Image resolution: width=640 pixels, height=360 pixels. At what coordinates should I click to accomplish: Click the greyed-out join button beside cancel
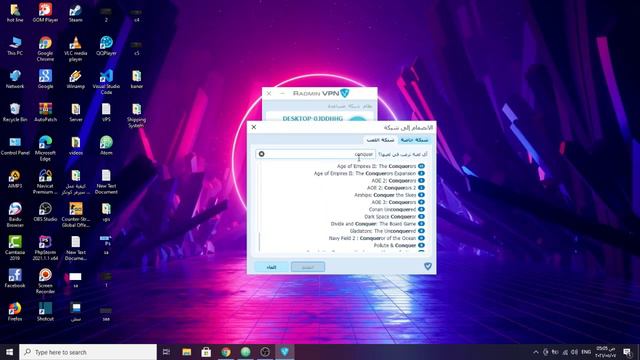[308, 267]
